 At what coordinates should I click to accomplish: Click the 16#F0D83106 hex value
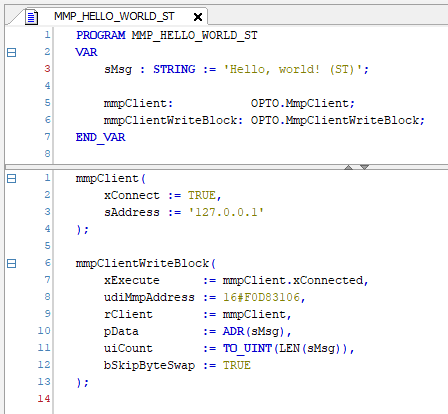click(x=261, y=297)
